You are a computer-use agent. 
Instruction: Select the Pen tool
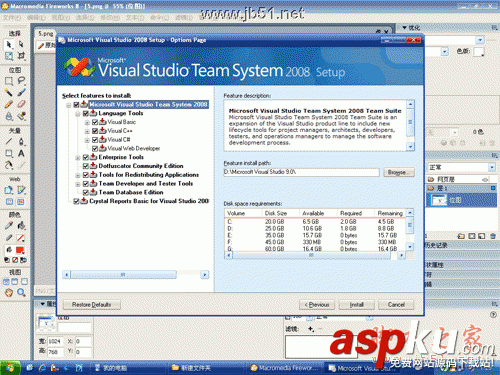(x=21, y=141)
